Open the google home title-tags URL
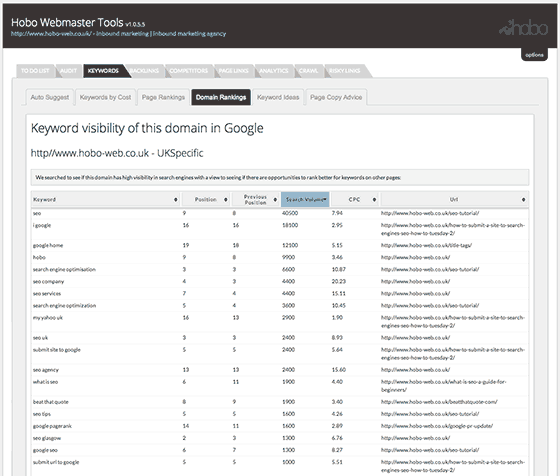 [426, 245]
